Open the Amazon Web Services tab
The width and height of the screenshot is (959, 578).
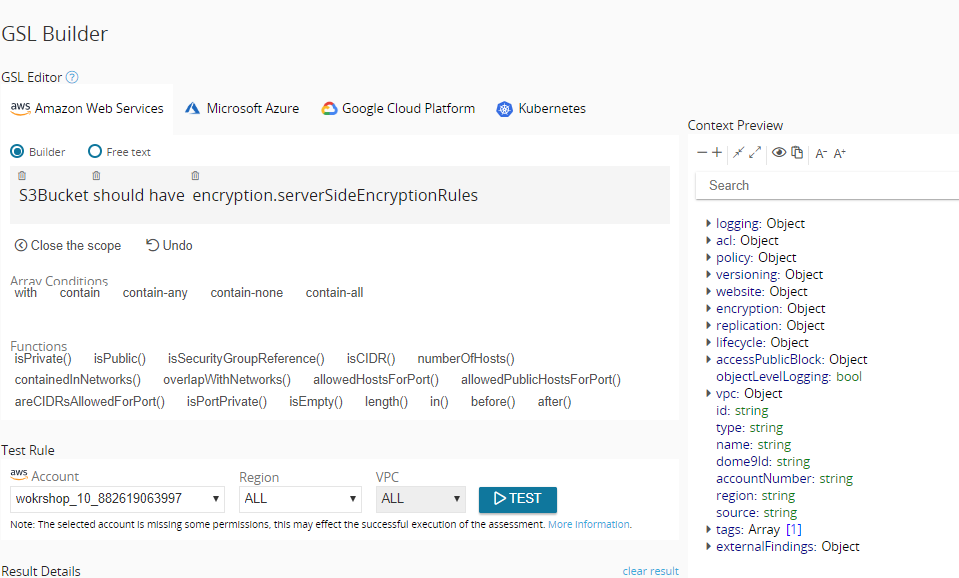pyautogui.click(x=87, y=109)
